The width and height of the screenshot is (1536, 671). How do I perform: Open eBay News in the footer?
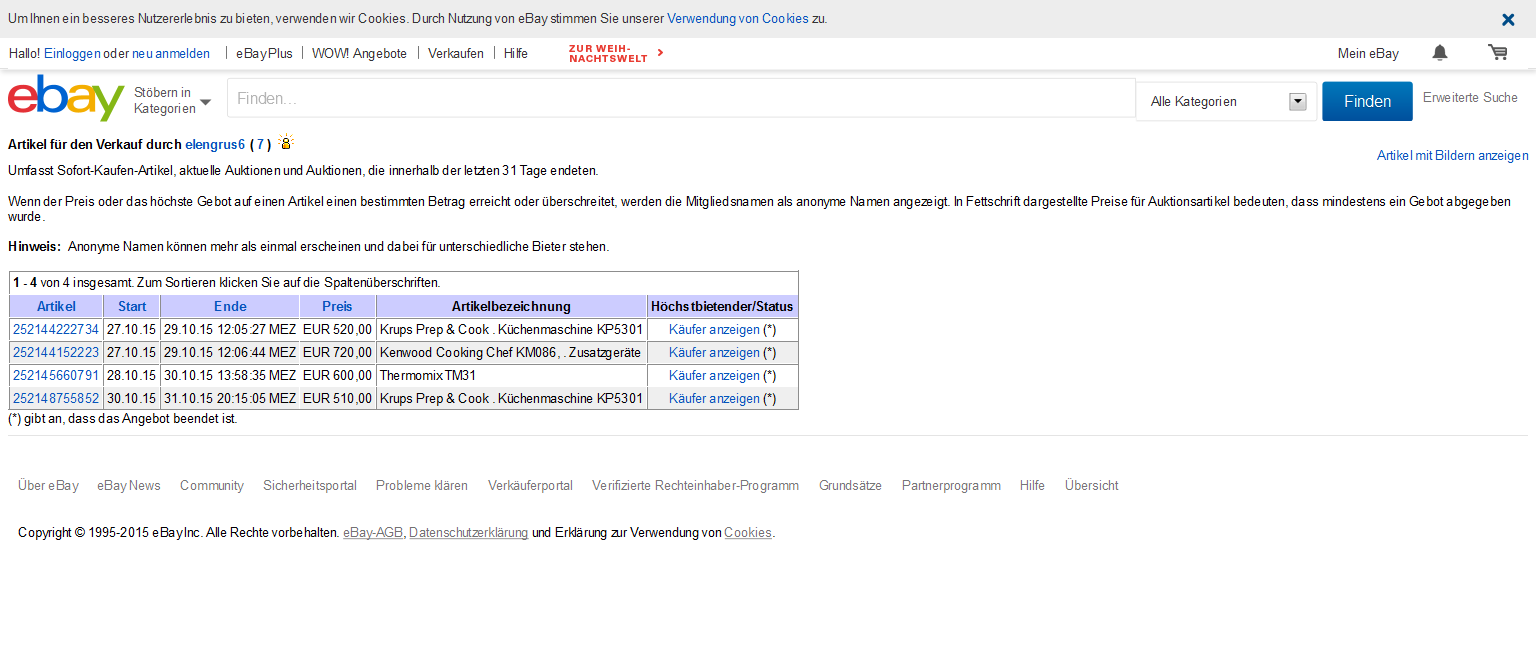(129, 486)
